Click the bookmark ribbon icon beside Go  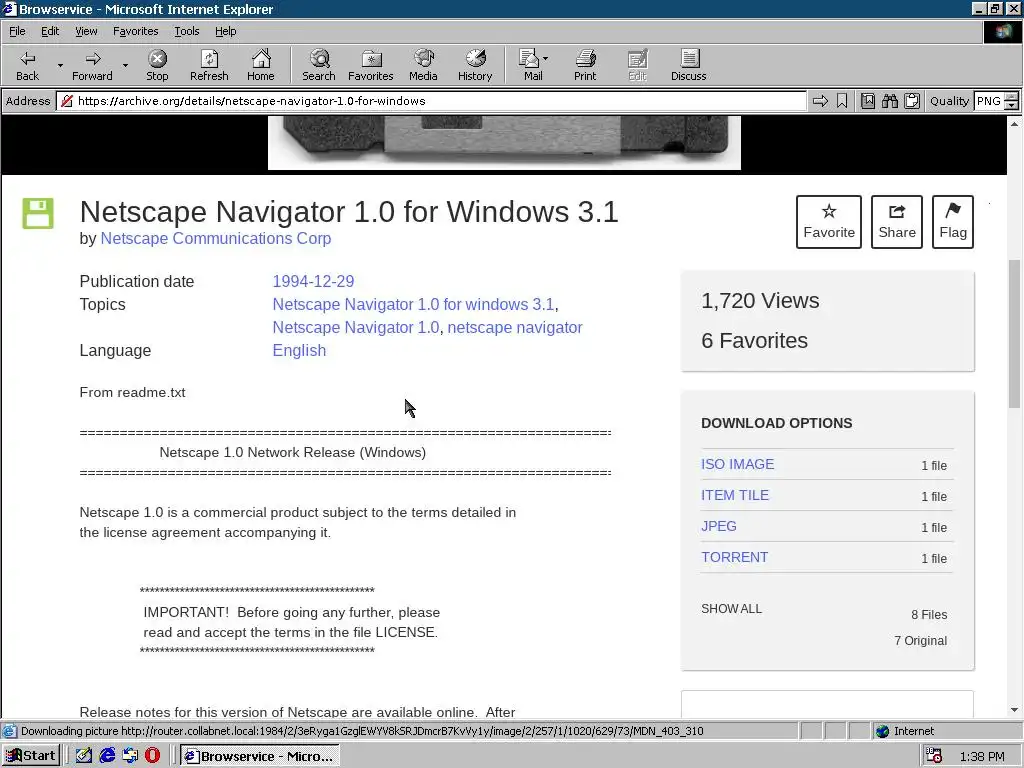[x=842, y=101]
